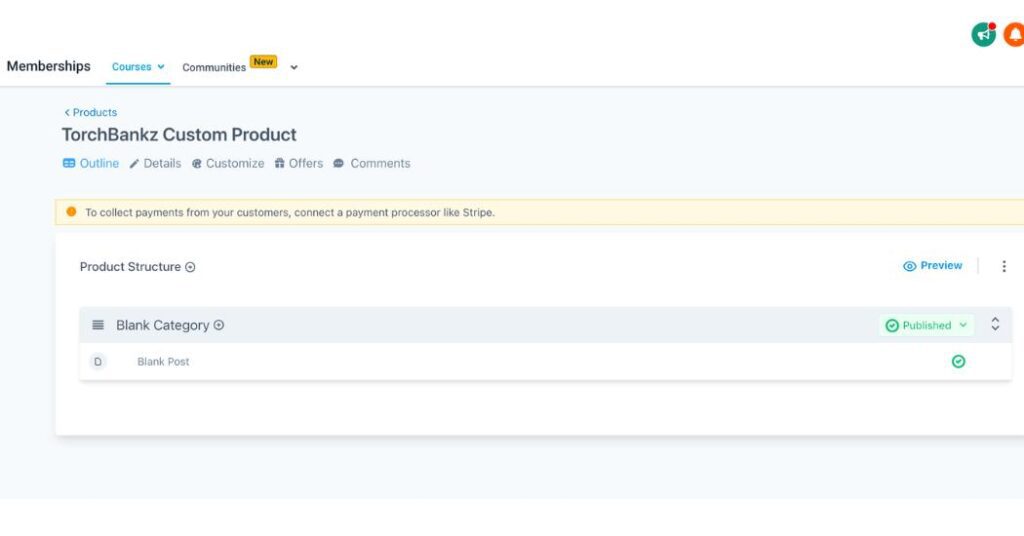Click the plus icon beside Blank Category
Screen dimensions: 1024x536
coord(219,325)
